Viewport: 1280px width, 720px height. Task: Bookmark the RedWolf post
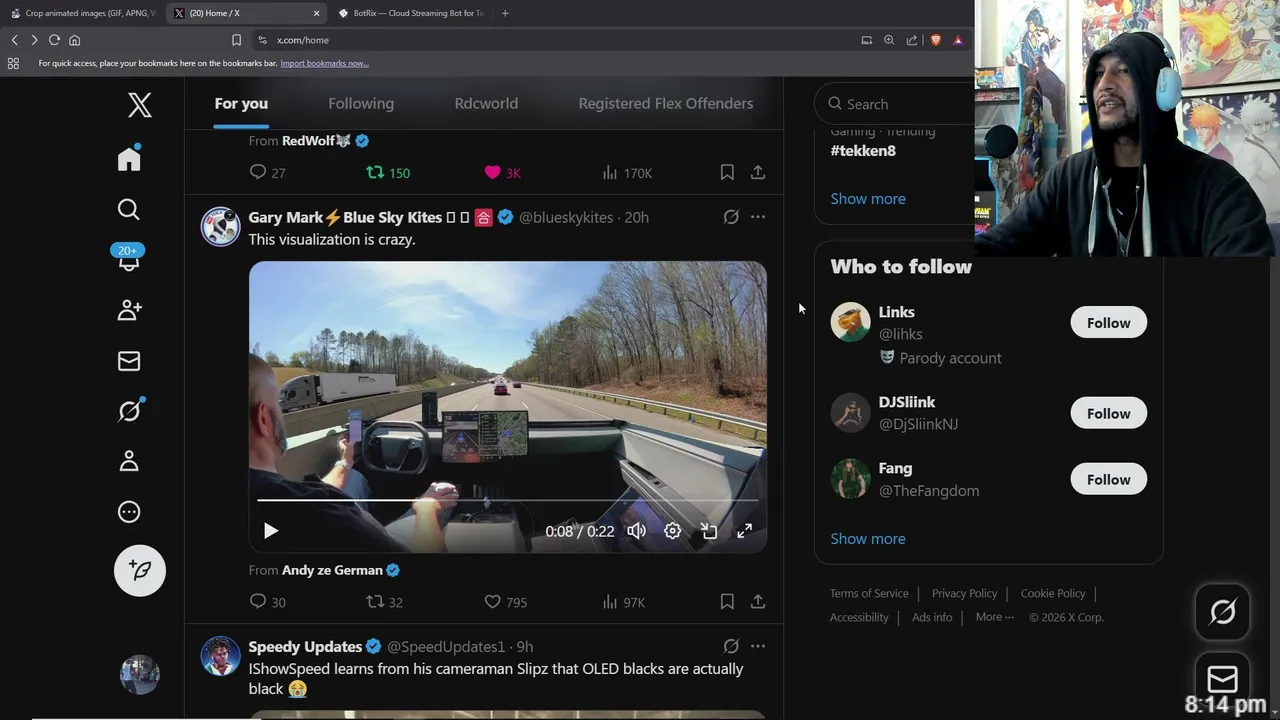727,172
